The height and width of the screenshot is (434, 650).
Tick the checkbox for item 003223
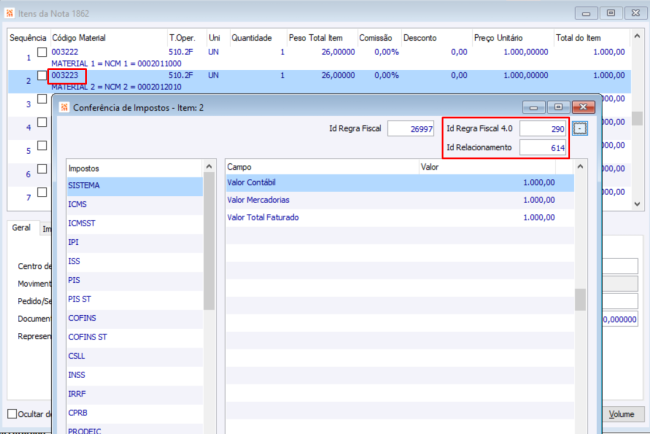42,76
